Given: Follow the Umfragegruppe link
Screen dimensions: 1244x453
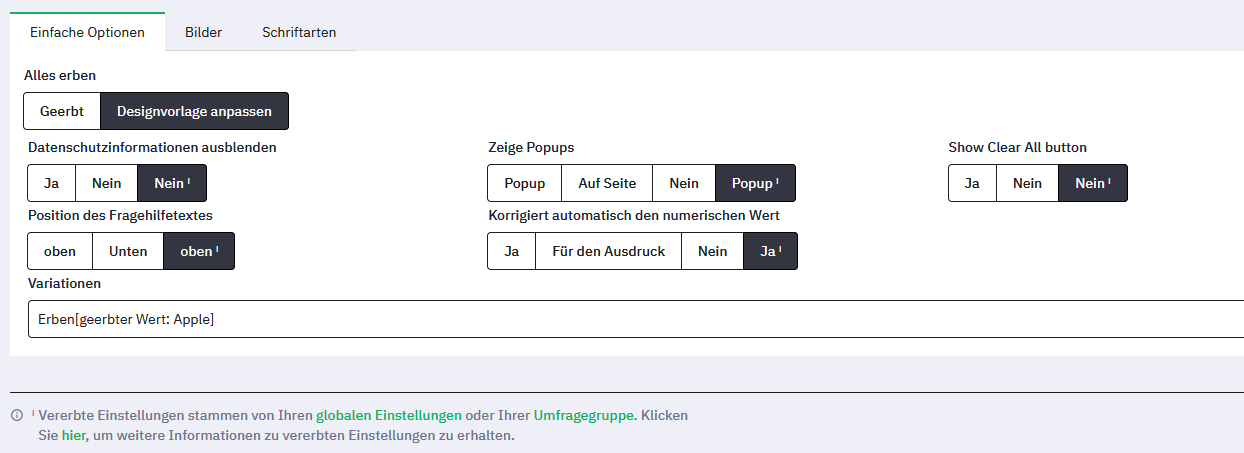Looking at the screenshot, I should click(583, 415).
